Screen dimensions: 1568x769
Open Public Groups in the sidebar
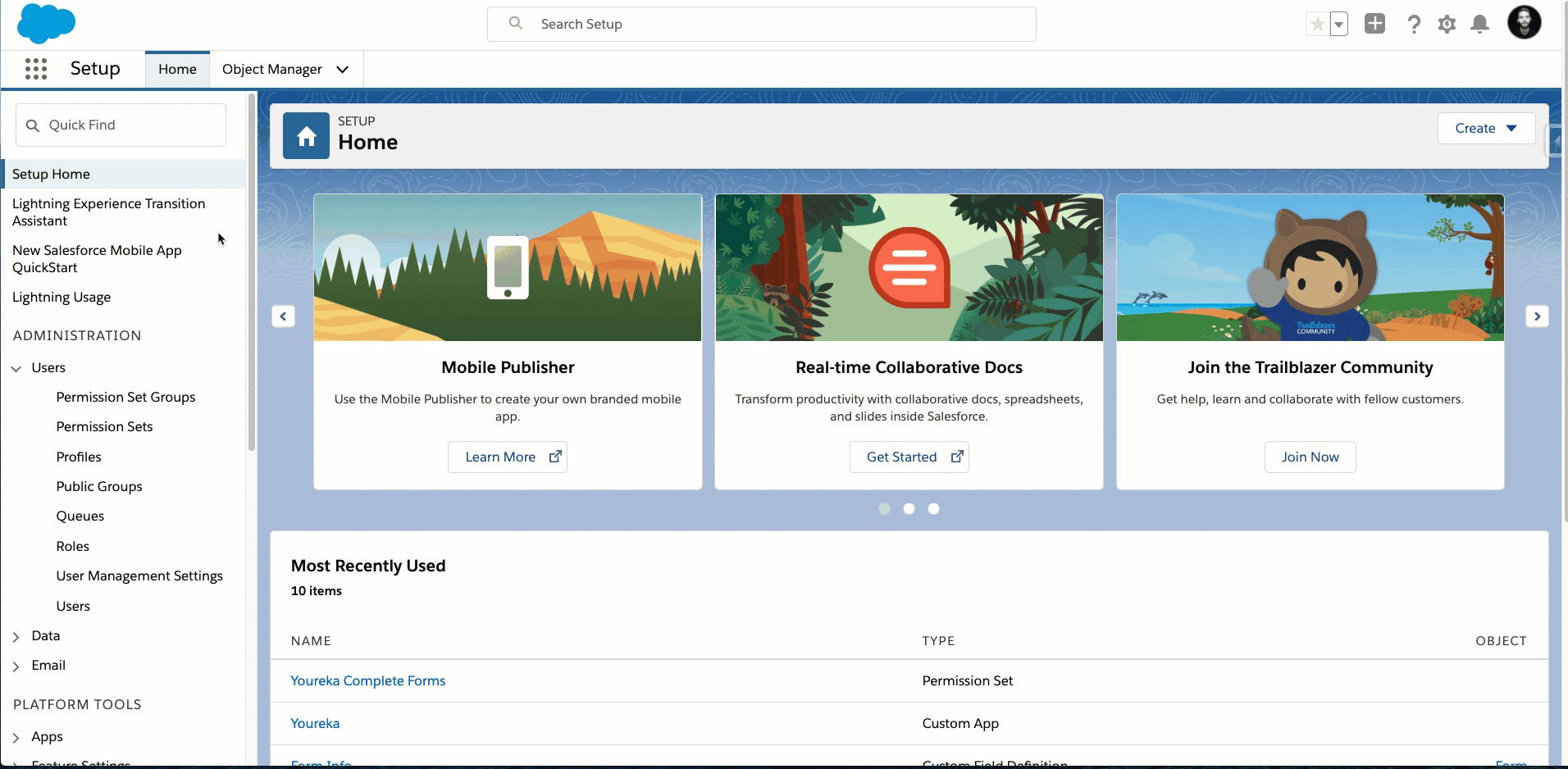(99, 486)
